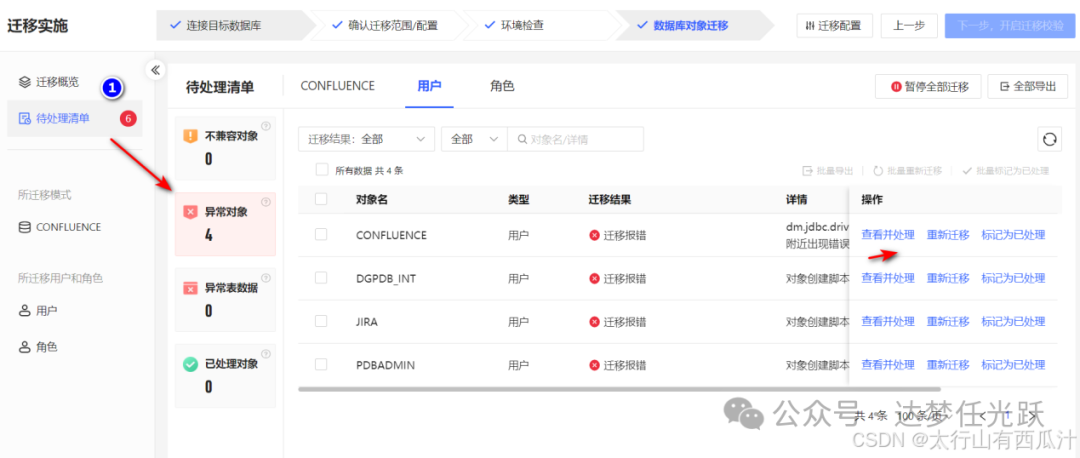Click the refresh icon above the table

[x=1049, y=140]
